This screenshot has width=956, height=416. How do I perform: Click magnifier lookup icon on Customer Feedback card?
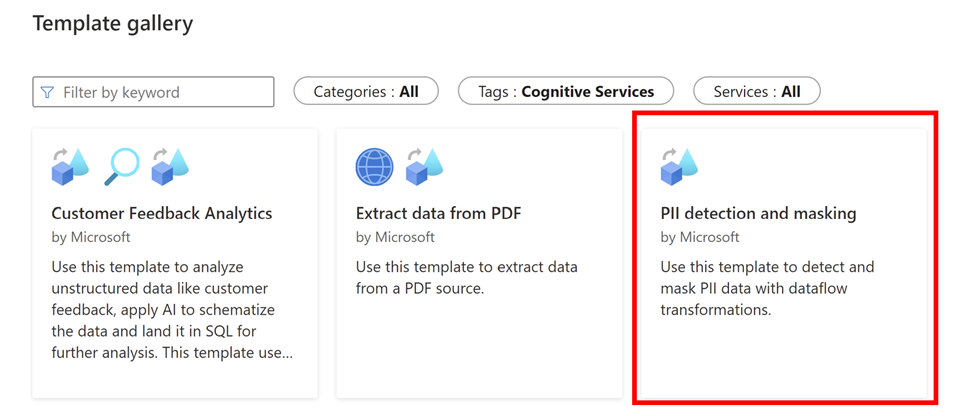(x=121, y=167)
